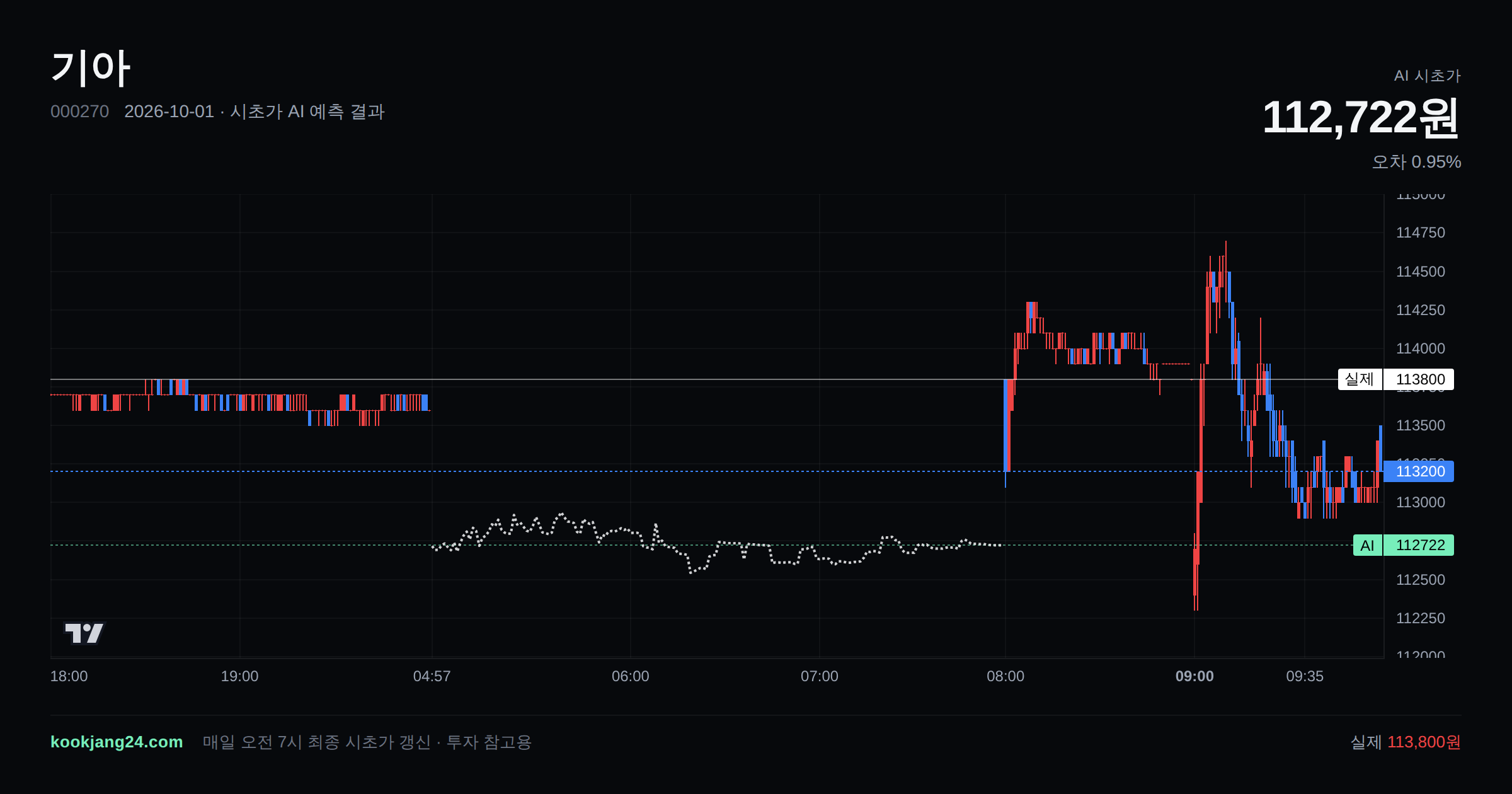Click the 113000 price axis value
This screenshot has width=1512, height=794.
(1421, 502)
